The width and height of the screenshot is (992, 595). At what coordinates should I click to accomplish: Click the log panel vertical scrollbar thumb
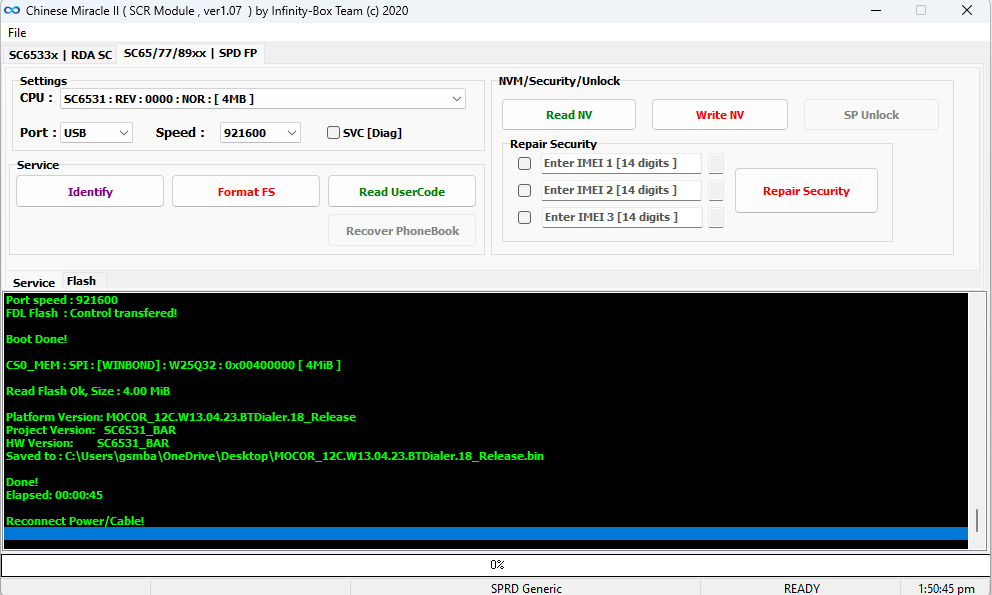click(977, 520)
